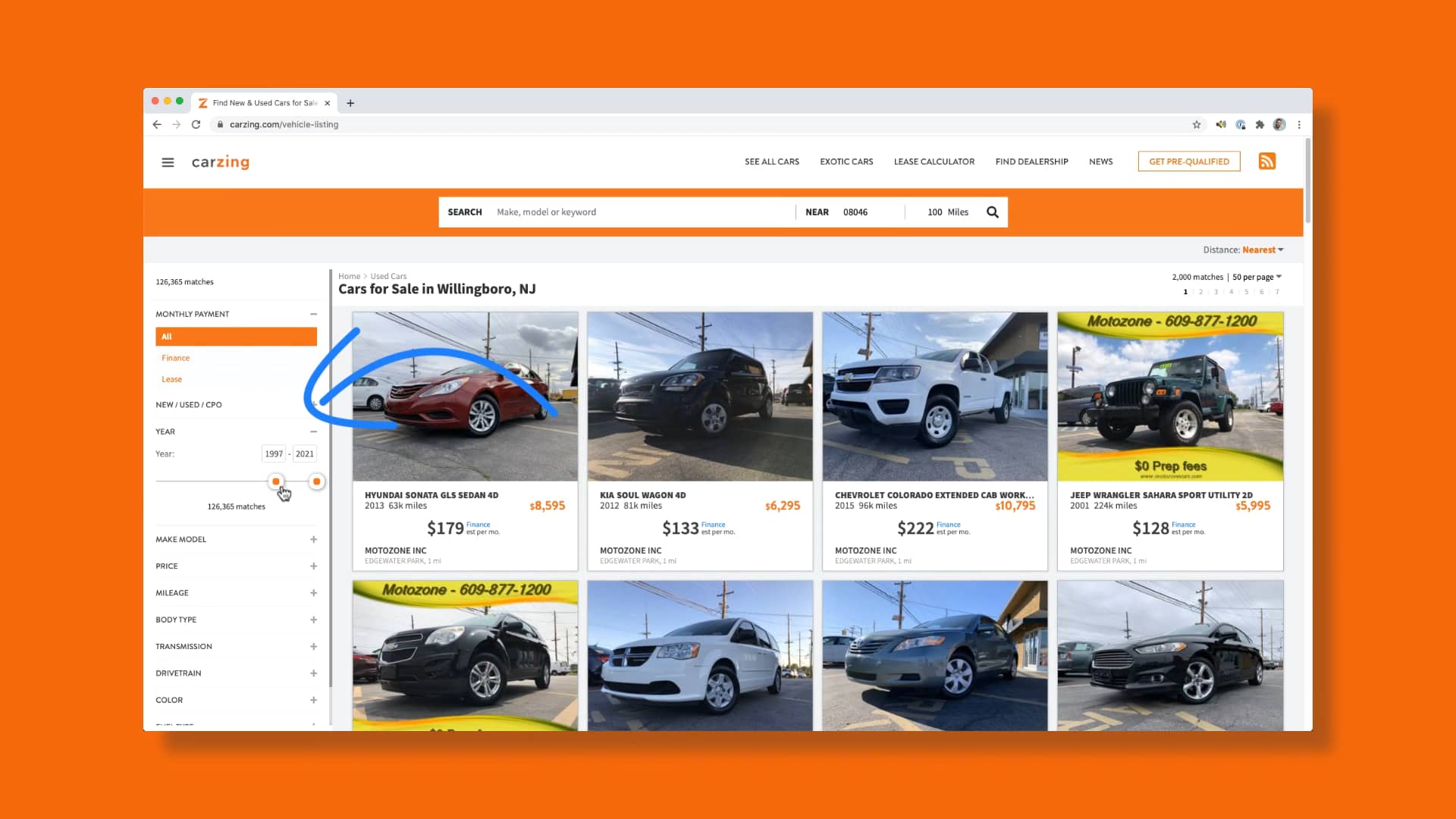Keep All selected under Monthly Payment
The image size is (1456, 819).
(236, 336)
